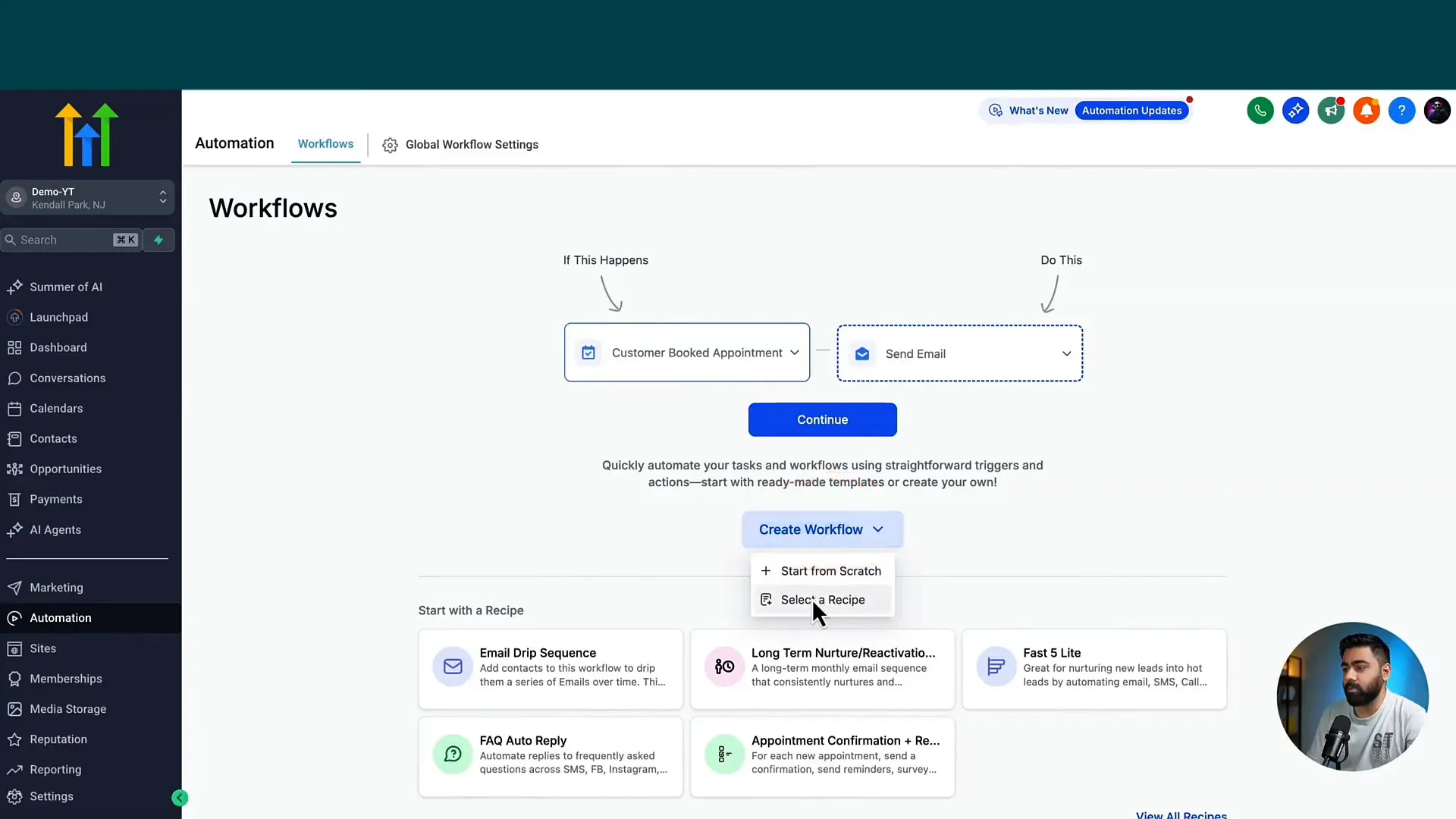Screen dimensions: 1456x819
Task: Open Contacts in sidebar
Action: [53, 438]
